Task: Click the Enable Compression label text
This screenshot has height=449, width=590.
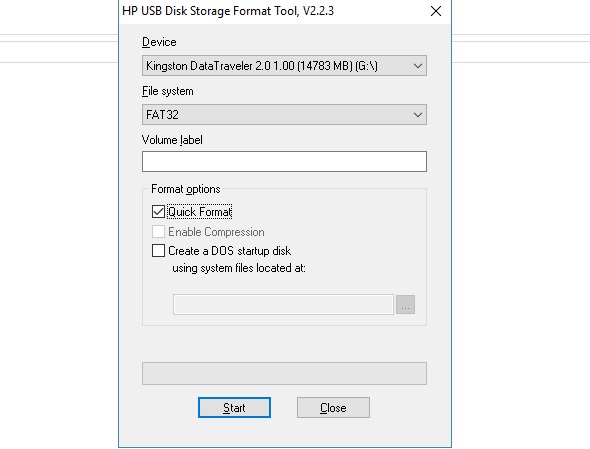Action: point(216,232)
